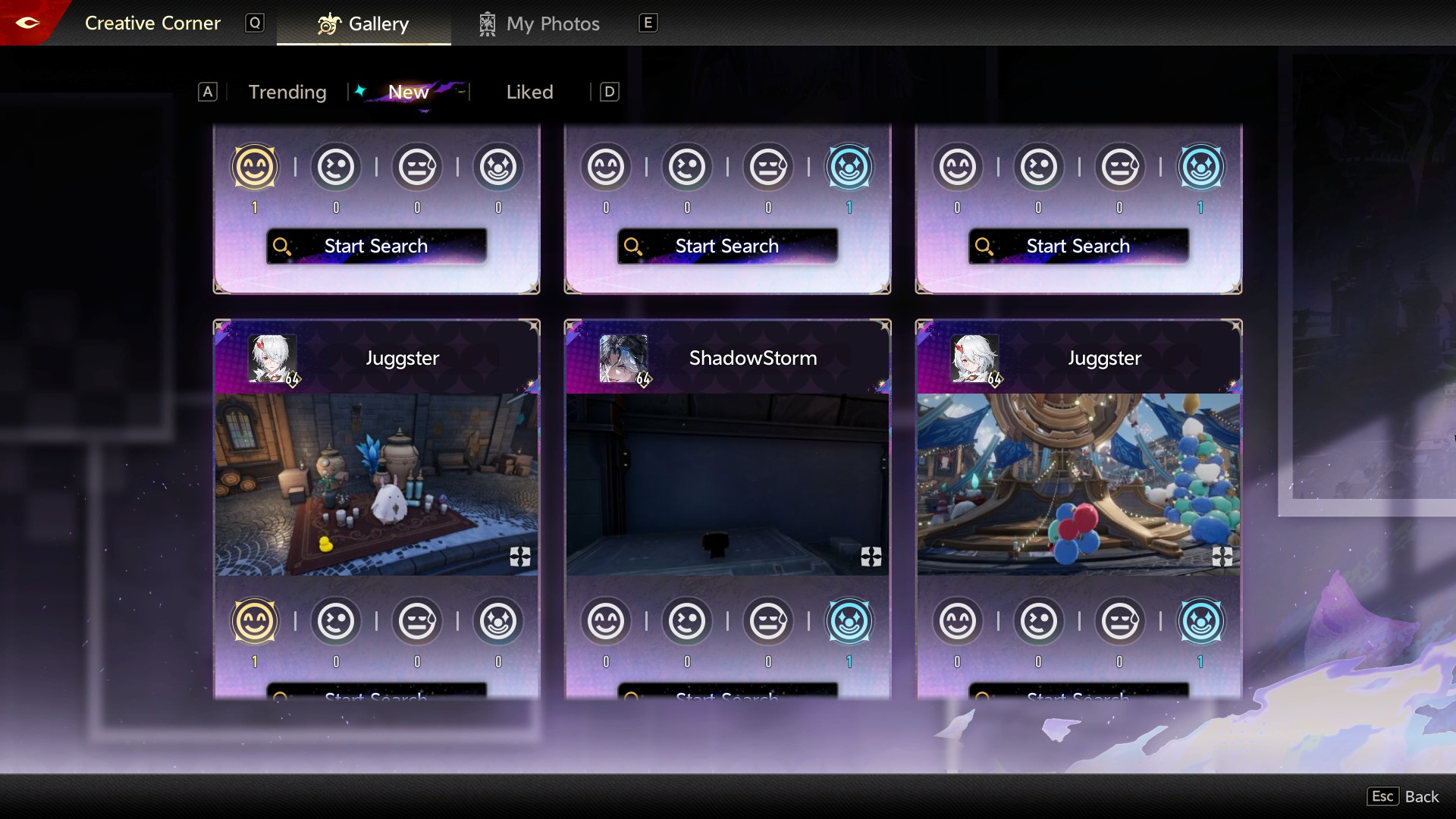Image resolution: width=1456 pixels, height=819 pixels.
Task: Expand Juggster's candle rug photo fullscreen
Action: (x=520, y=557)
